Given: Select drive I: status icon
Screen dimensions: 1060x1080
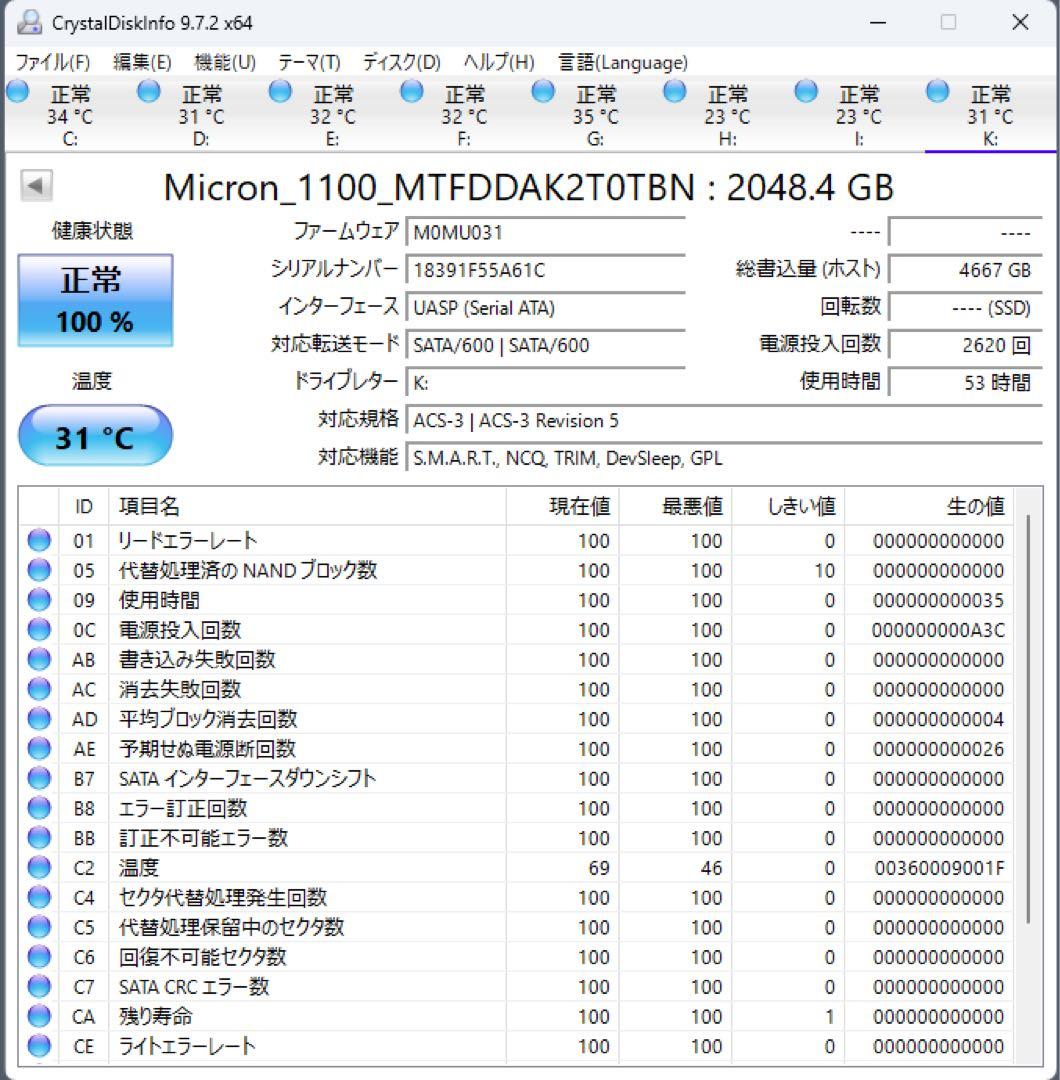Looking at the screenshot, I should pyautogui.click(x=806, y=92).
